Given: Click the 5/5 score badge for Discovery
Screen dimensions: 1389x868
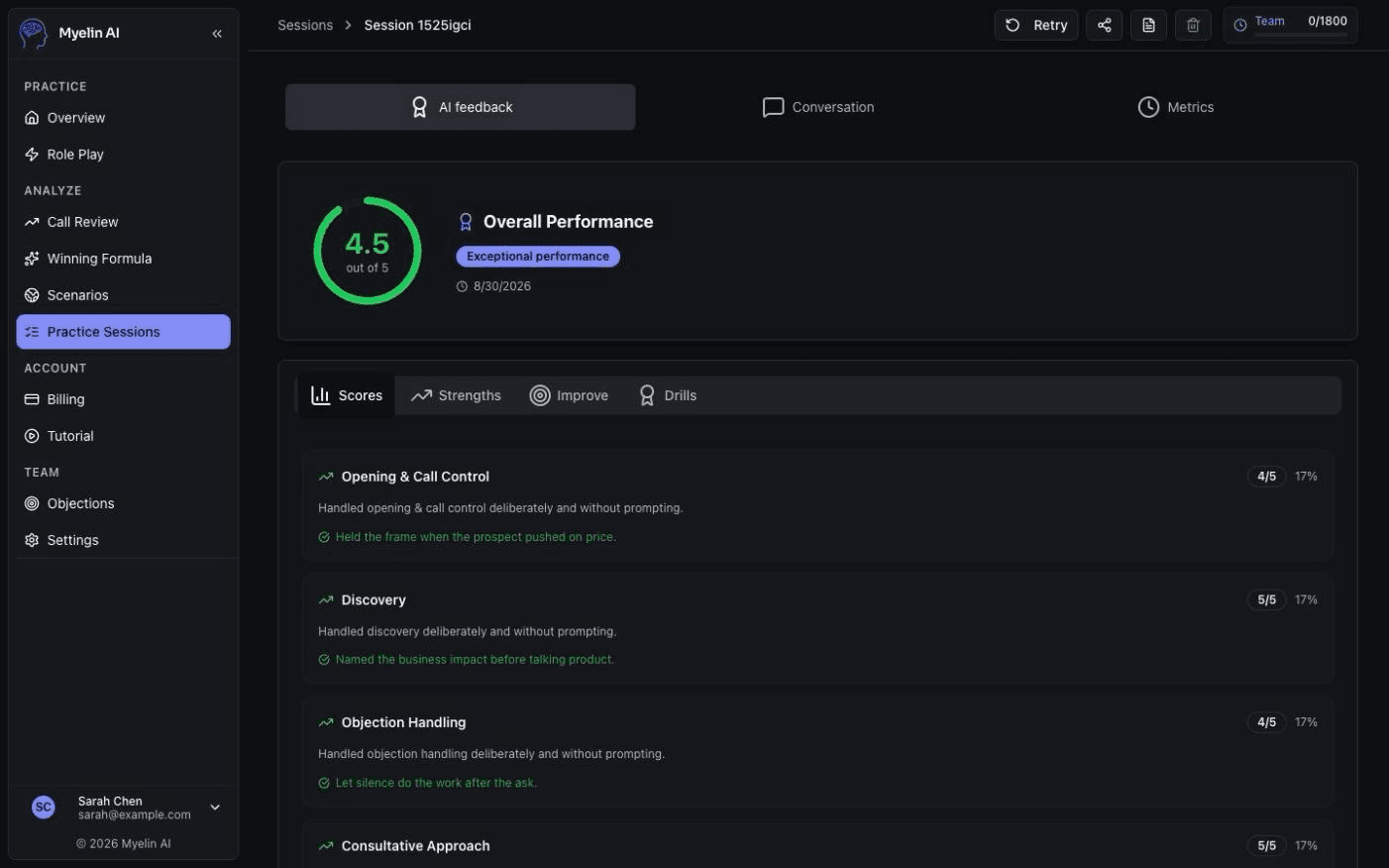Looking at the screenshot, I should (1266, 599).
